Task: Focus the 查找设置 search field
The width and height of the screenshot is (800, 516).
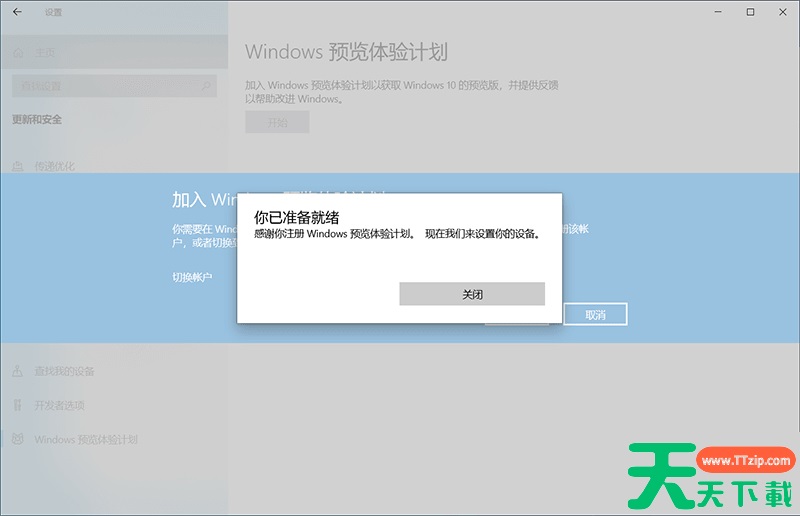Action: 114,86
